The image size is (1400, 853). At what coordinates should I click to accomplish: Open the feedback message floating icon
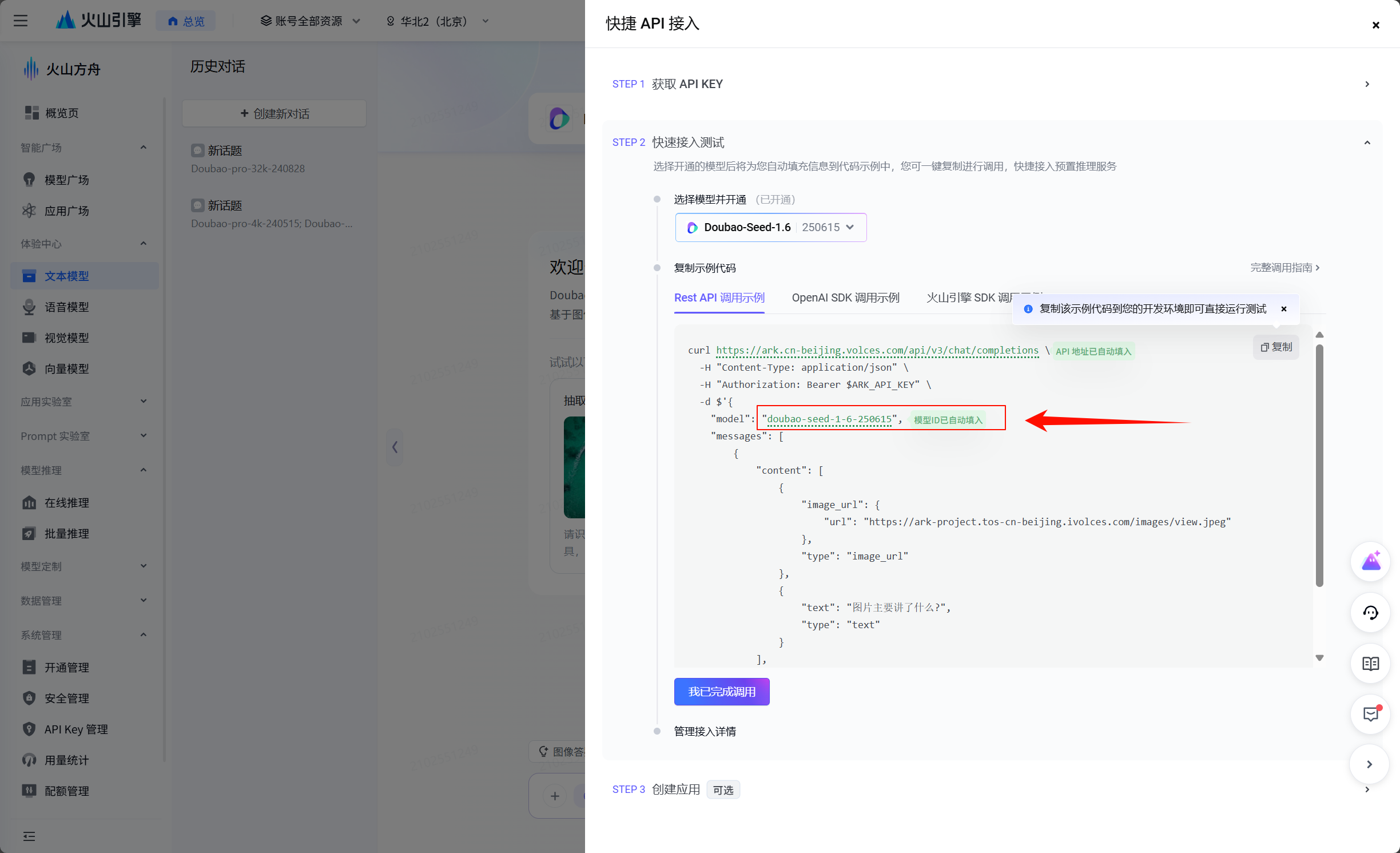tap(1370, 714)
